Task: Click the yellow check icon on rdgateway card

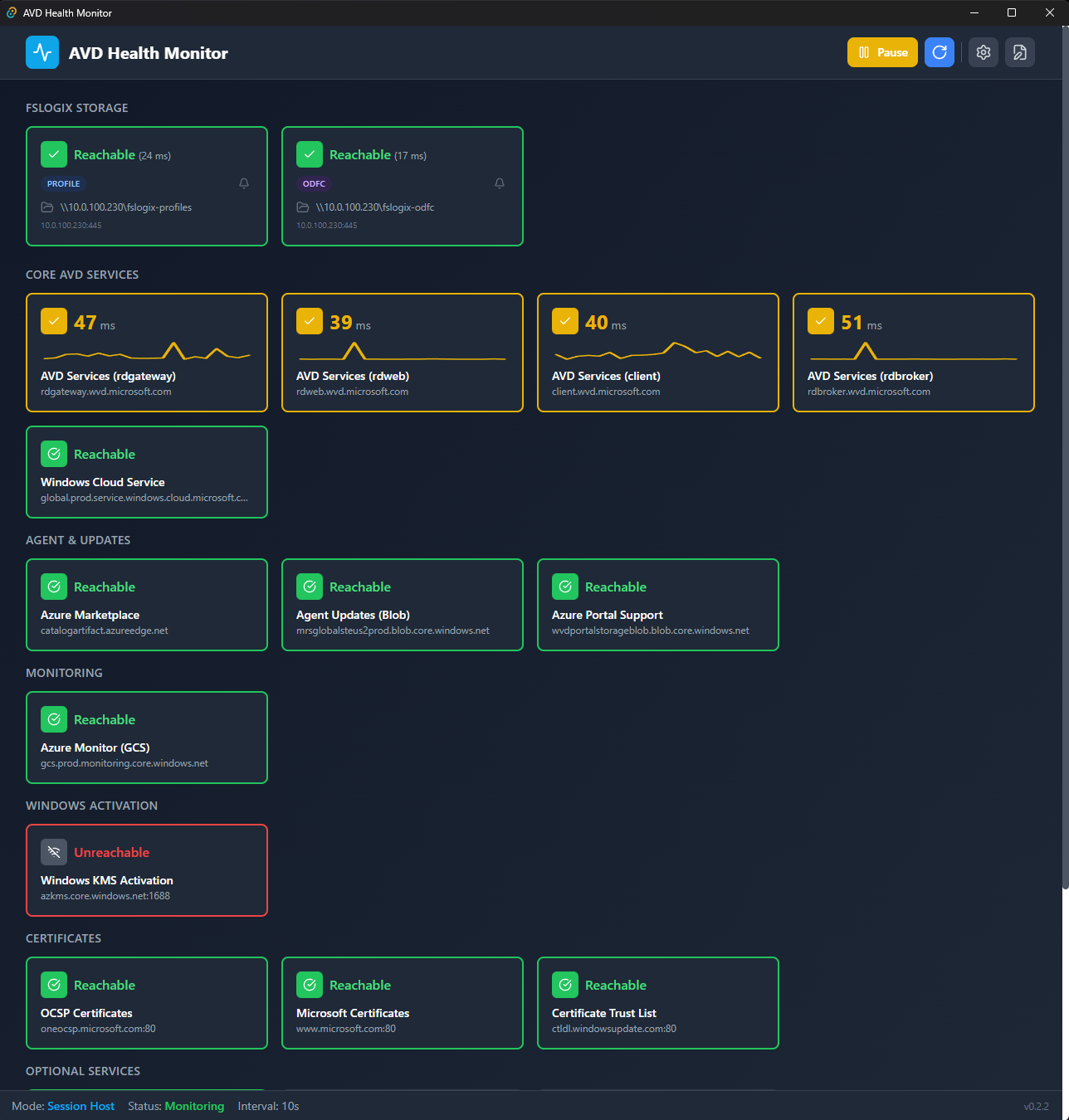Action: click(54, 321)
